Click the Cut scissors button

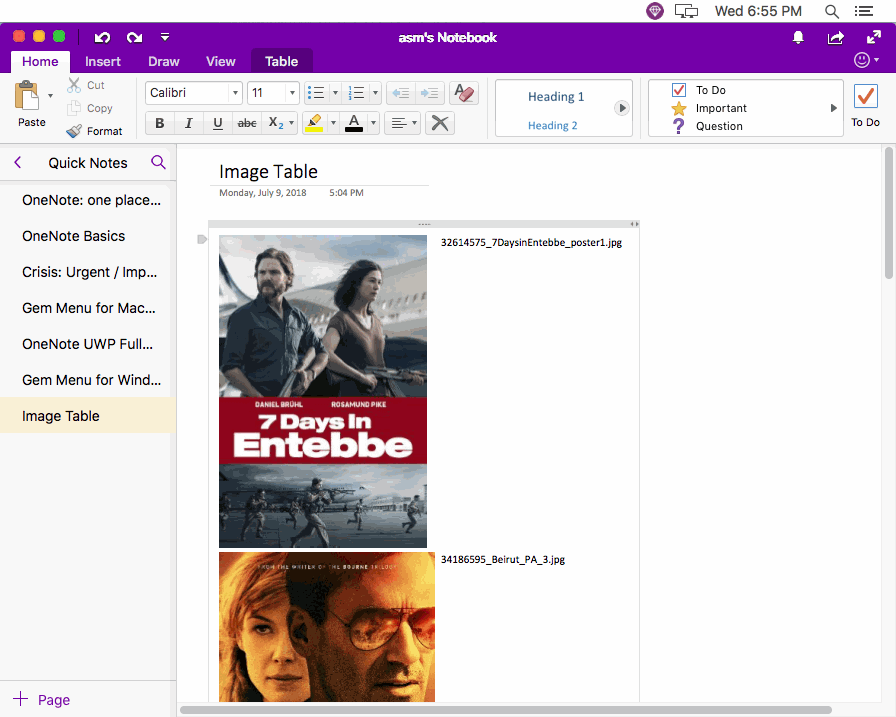pyautogui.click(x=86, y=85)
